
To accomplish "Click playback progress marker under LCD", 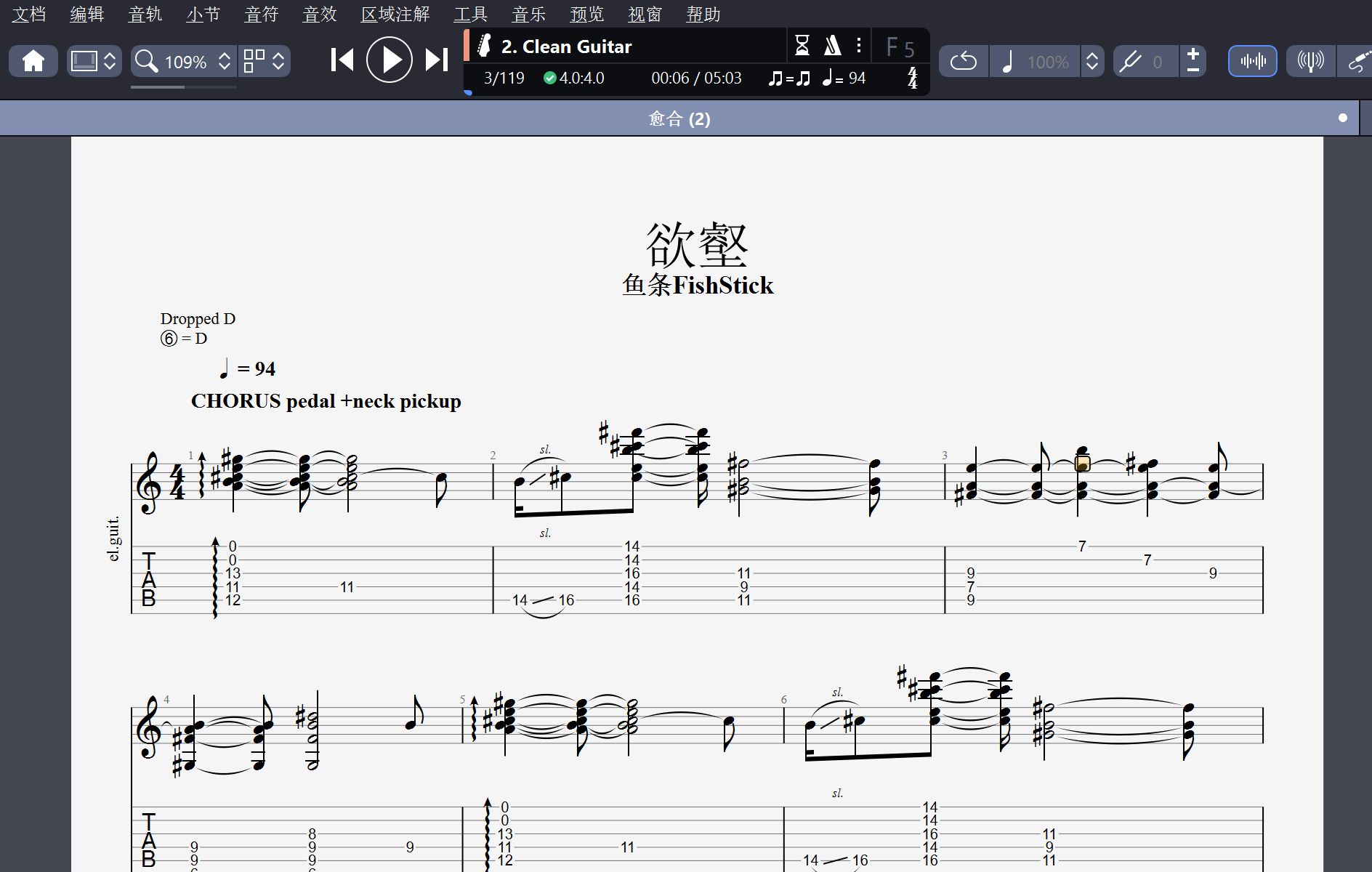I will click(468, 92).
